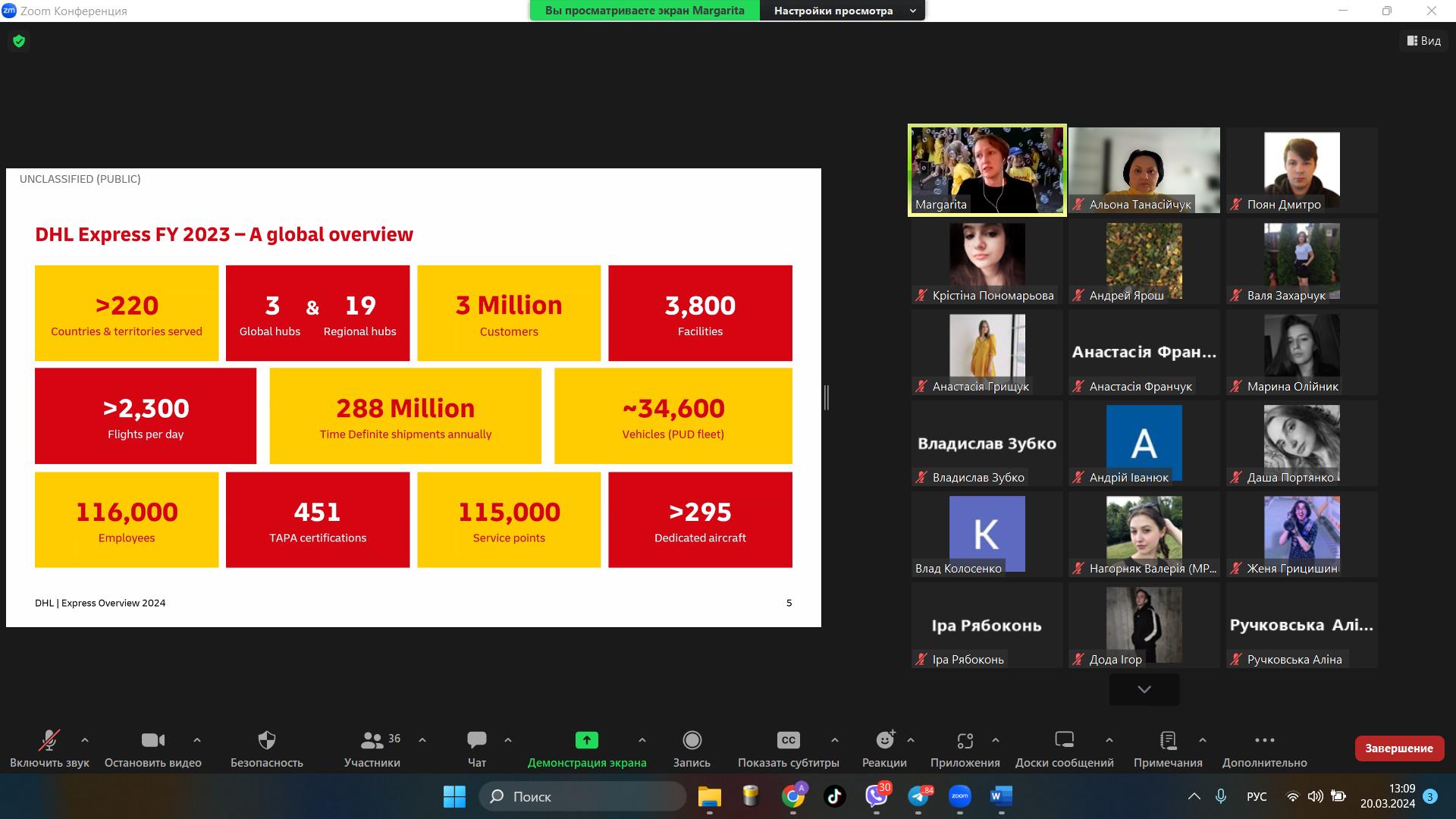
Task: Toggle captions with Показать субтитры
Action: pos(788,740)
